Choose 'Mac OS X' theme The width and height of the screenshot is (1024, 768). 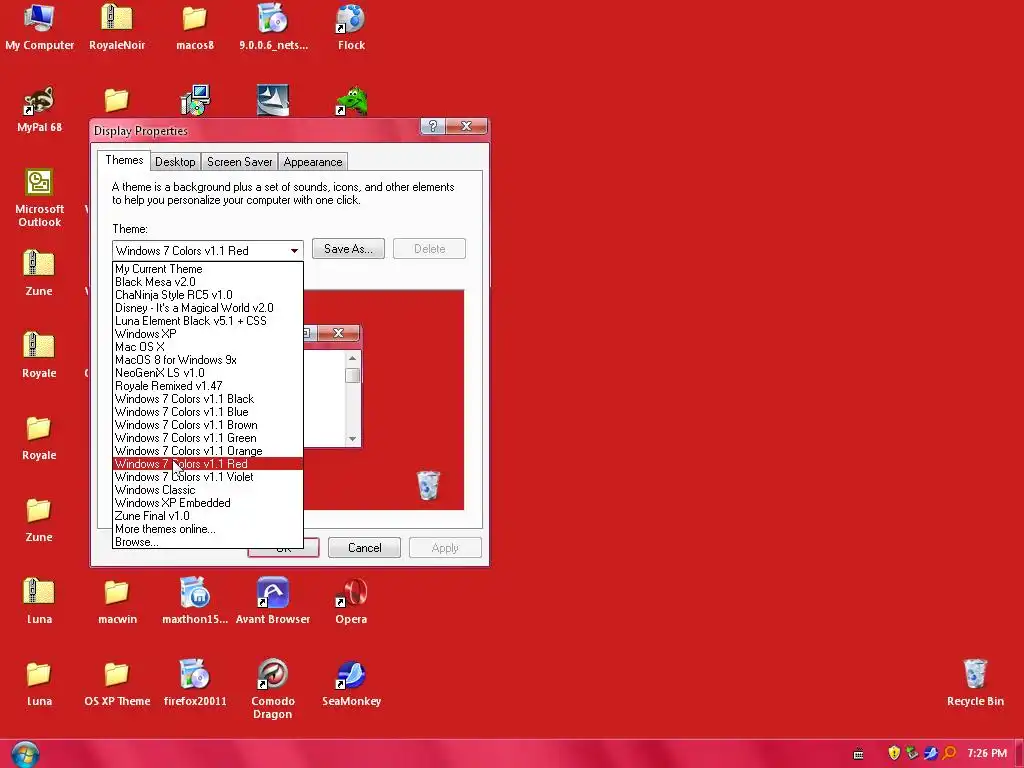click(208, 347)
